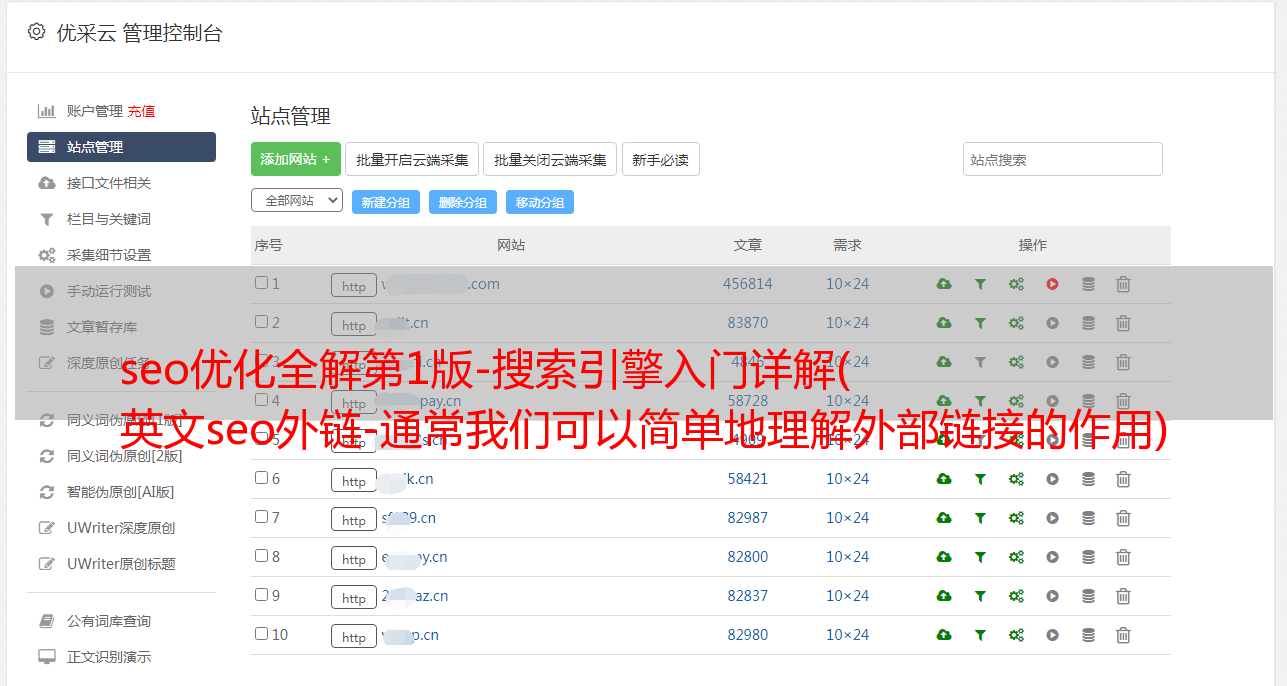Click the cloud upload icon in row 8
The width and height of the screenshot is (1287, 686).
944,557
